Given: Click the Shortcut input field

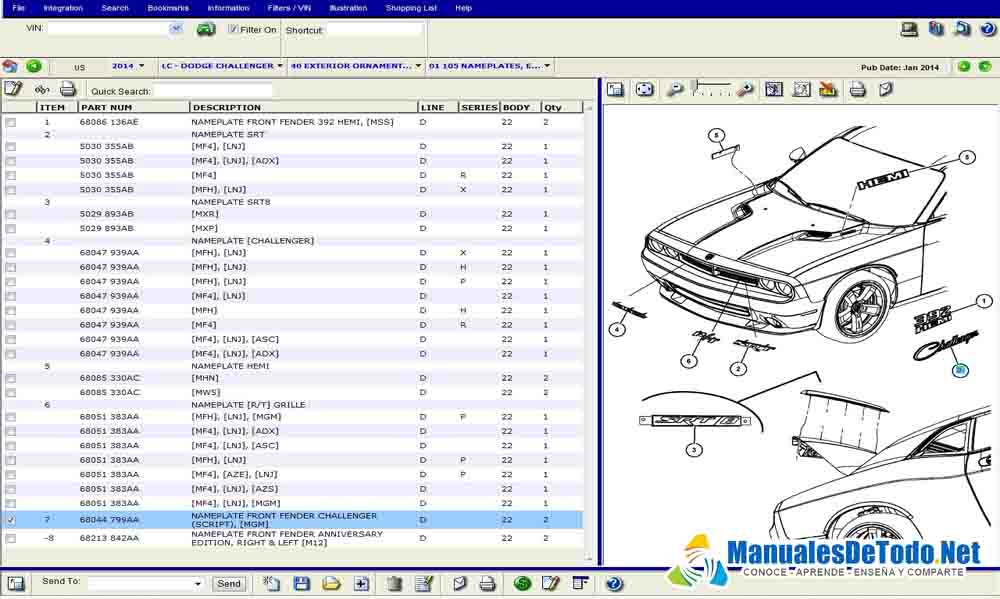Looking at the screenshot, I should [x=374, y=29].
